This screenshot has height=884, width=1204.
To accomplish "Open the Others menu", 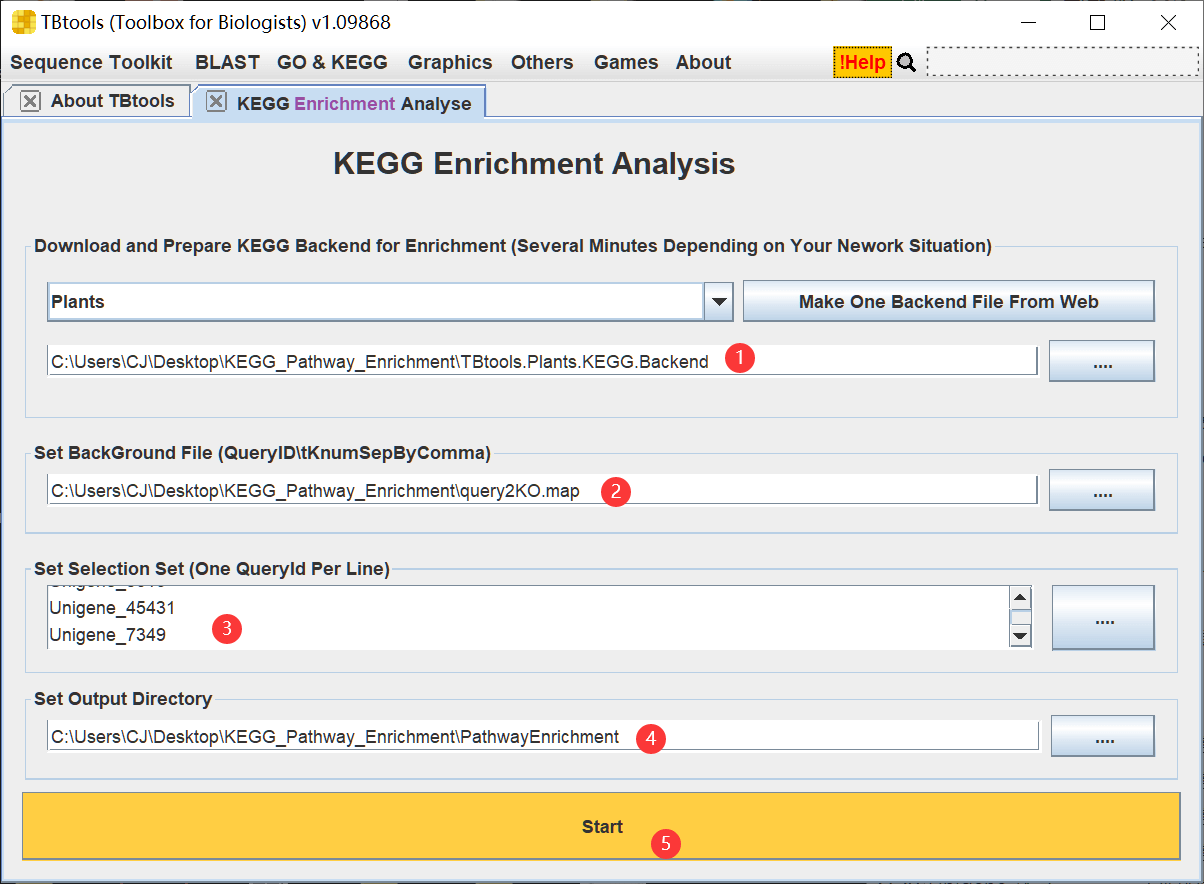I will click(542, 62).
